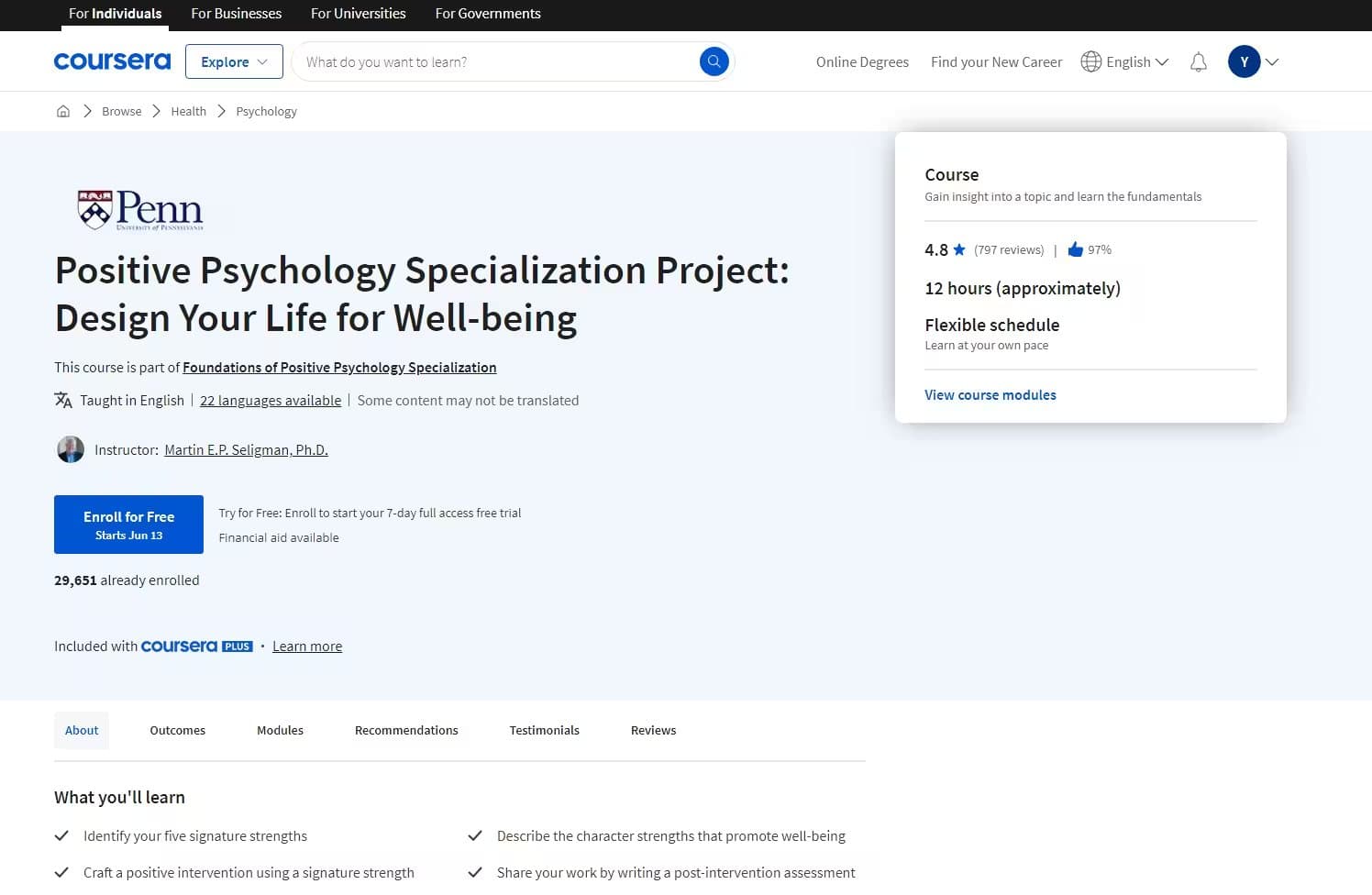Click 'Craft a positive intervention' item

click(249, 872)
